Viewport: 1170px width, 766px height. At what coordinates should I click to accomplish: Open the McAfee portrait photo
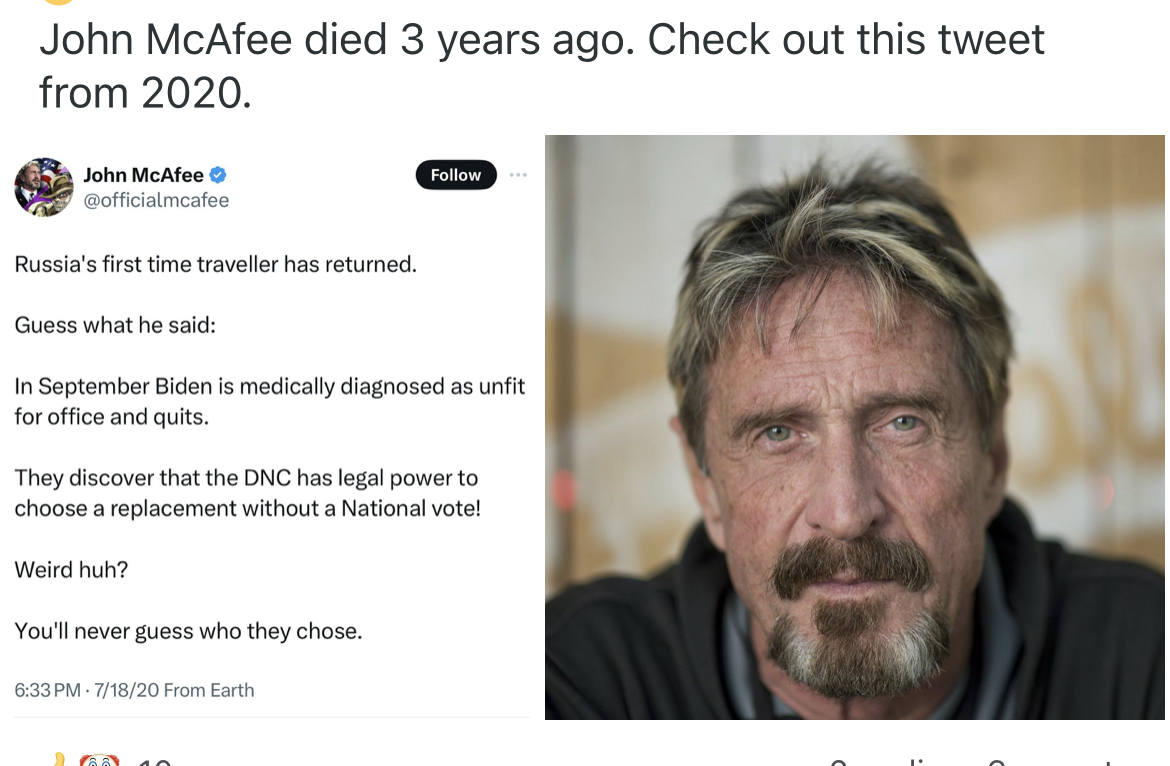pos(854,427)
